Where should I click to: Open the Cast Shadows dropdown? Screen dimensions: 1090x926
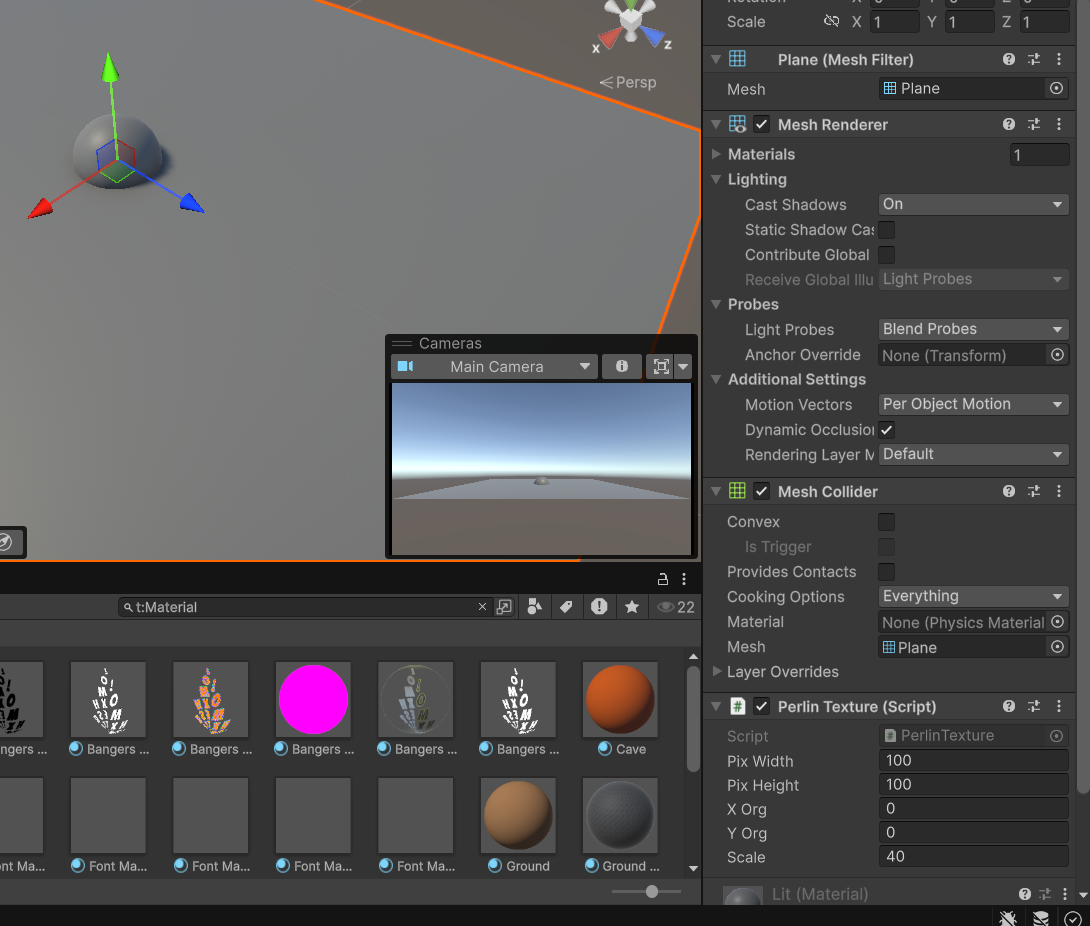(x=973, y=204)
